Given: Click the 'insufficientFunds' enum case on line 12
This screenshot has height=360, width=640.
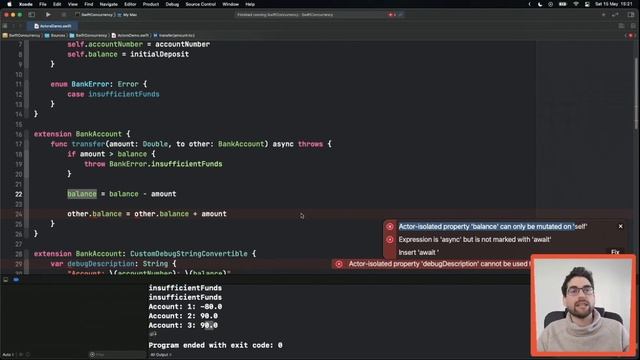Looking at the screenshot, I should tap(124, 94).
